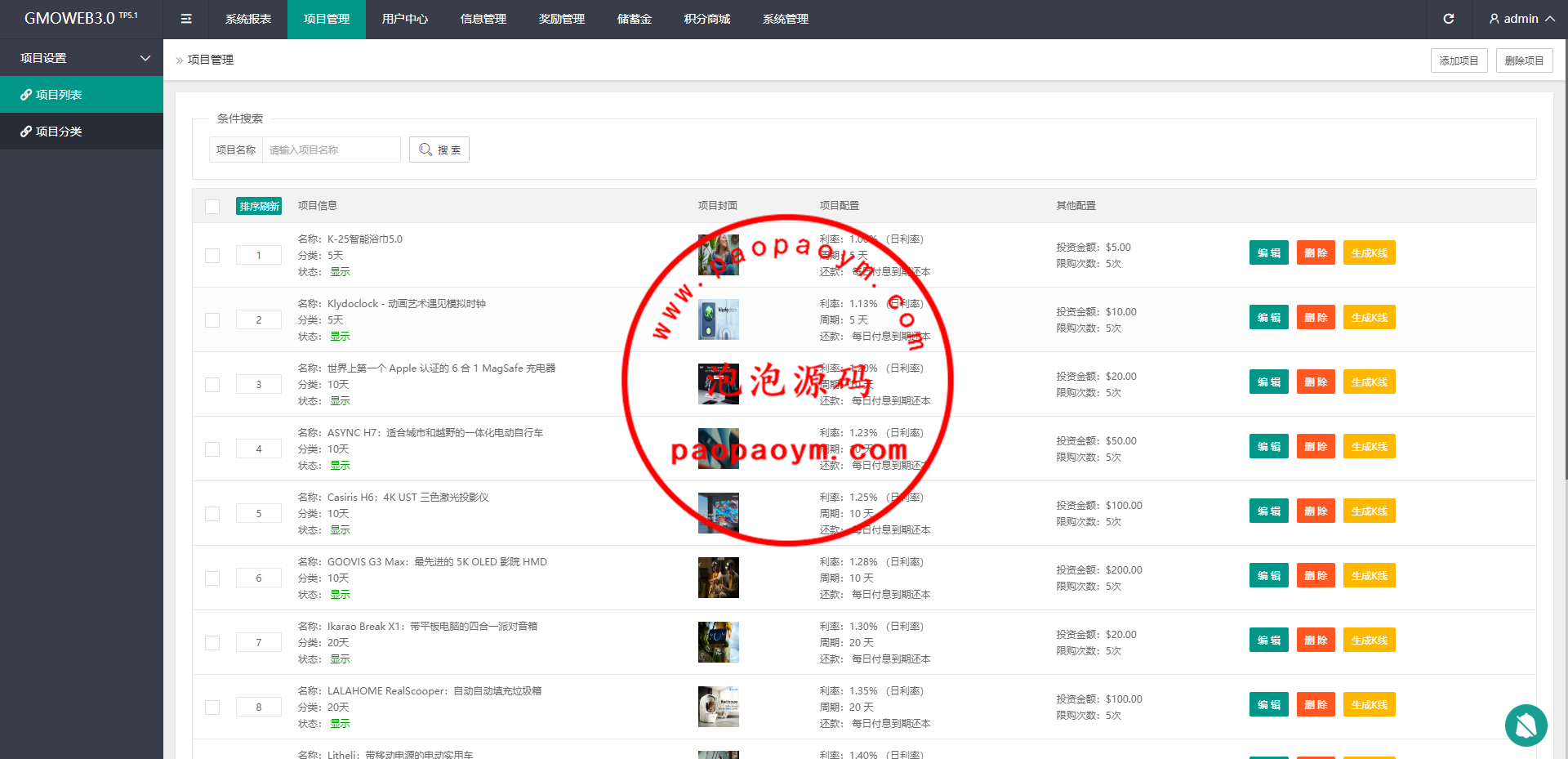Generate K-line for ASYNC H7
Screen dimensions: 1568x759
[1370, 446]
